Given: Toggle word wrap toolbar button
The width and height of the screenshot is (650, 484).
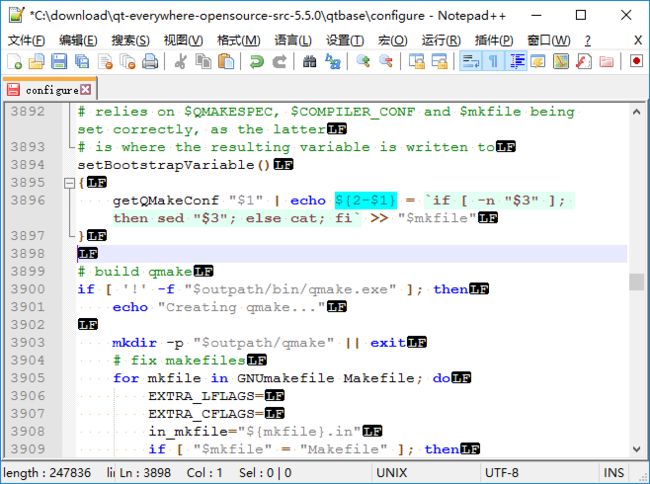Looking at the screenshot, I should click(471, 61).
